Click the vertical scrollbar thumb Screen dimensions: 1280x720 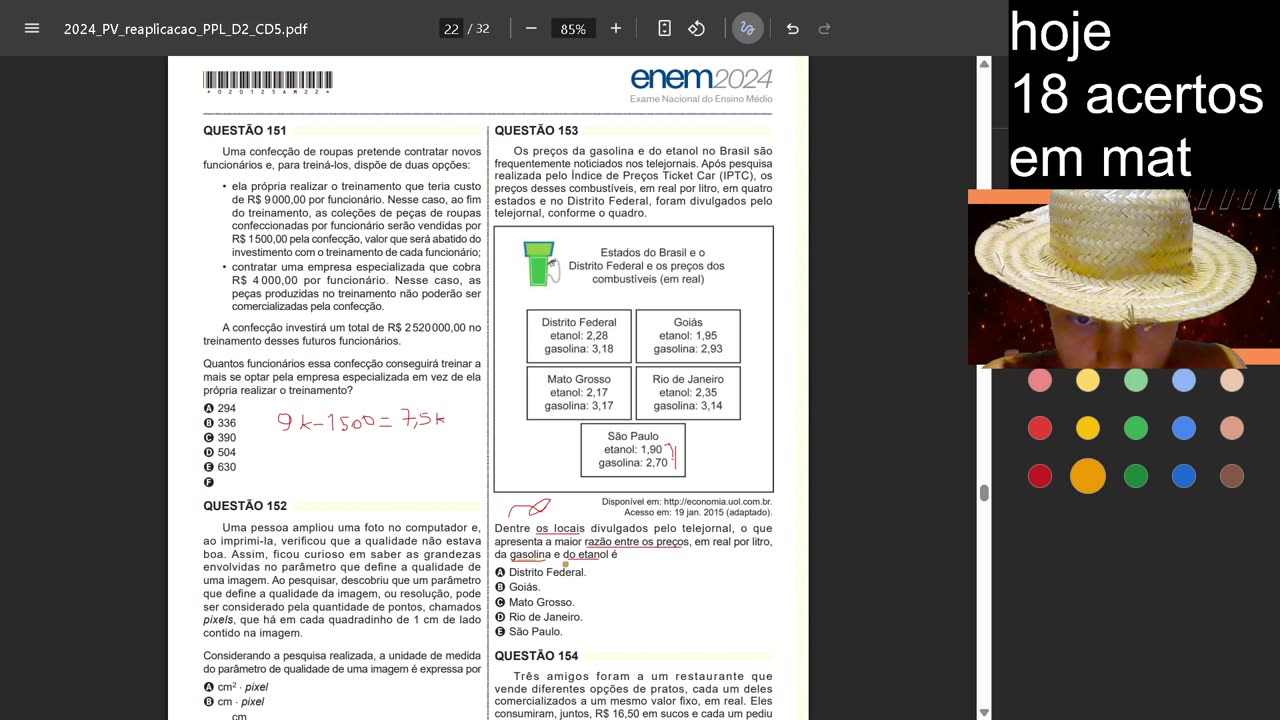984,493
